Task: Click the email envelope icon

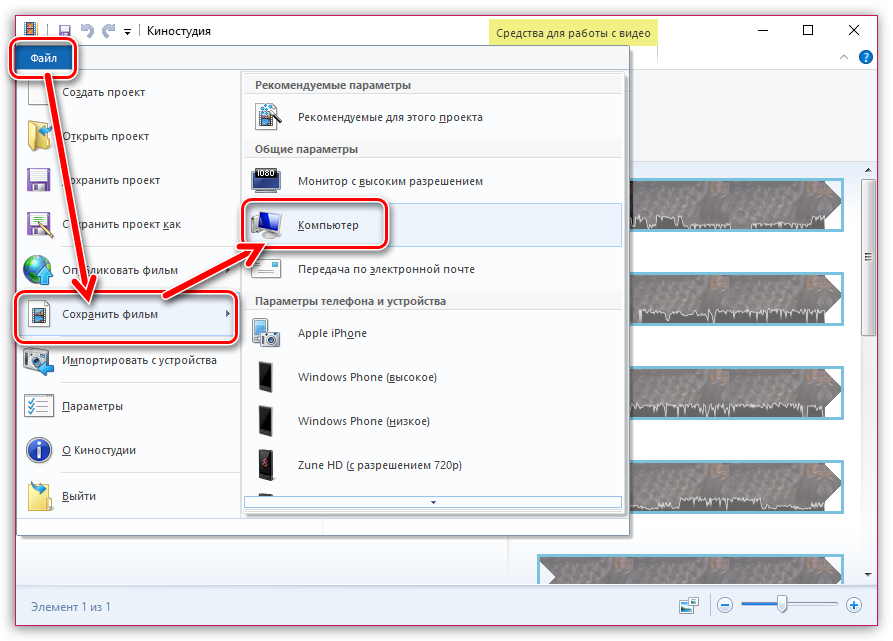Action: coord(267,269)
